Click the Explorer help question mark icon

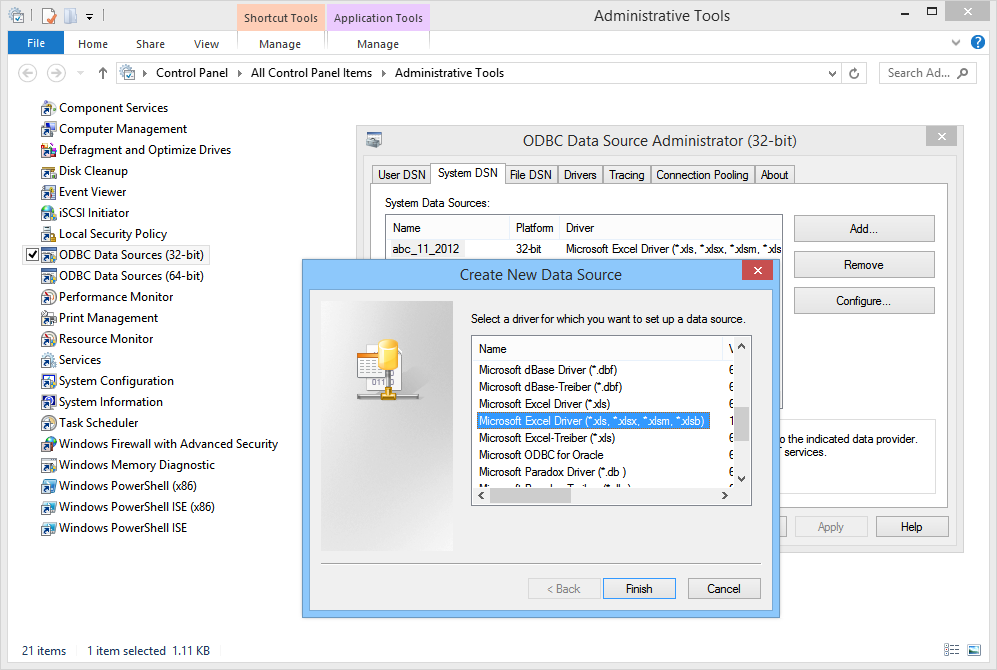tap(978, 43)
